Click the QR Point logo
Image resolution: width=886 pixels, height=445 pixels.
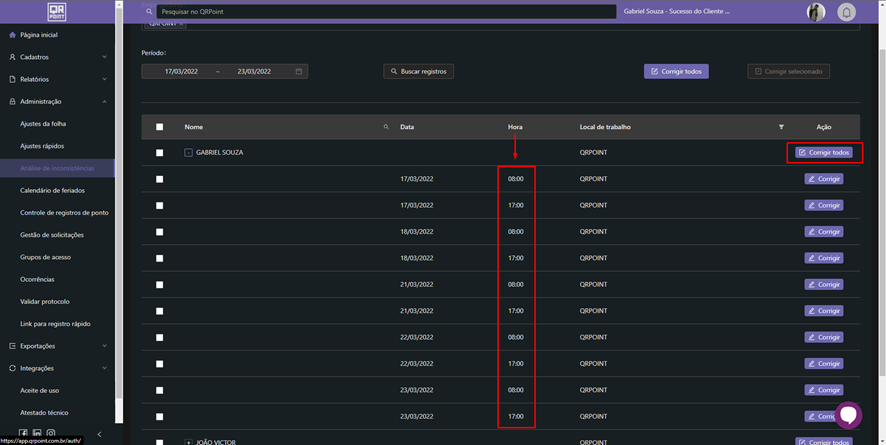tap(57, 12)
